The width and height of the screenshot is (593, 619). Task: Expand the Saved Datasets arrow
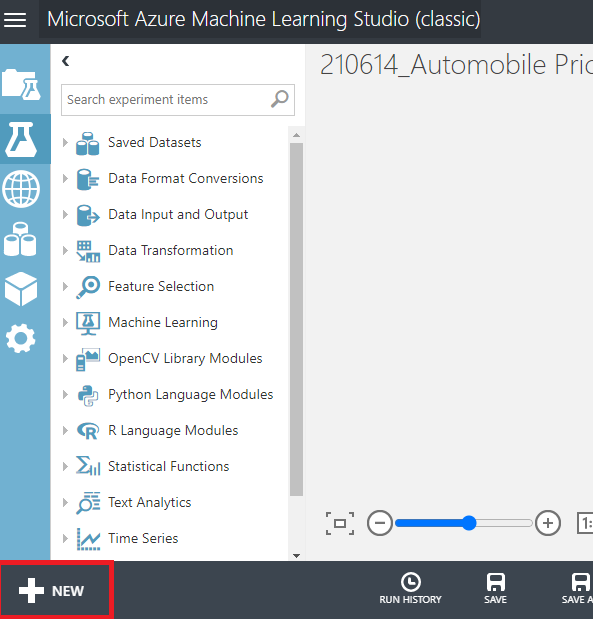pos(66,143)
